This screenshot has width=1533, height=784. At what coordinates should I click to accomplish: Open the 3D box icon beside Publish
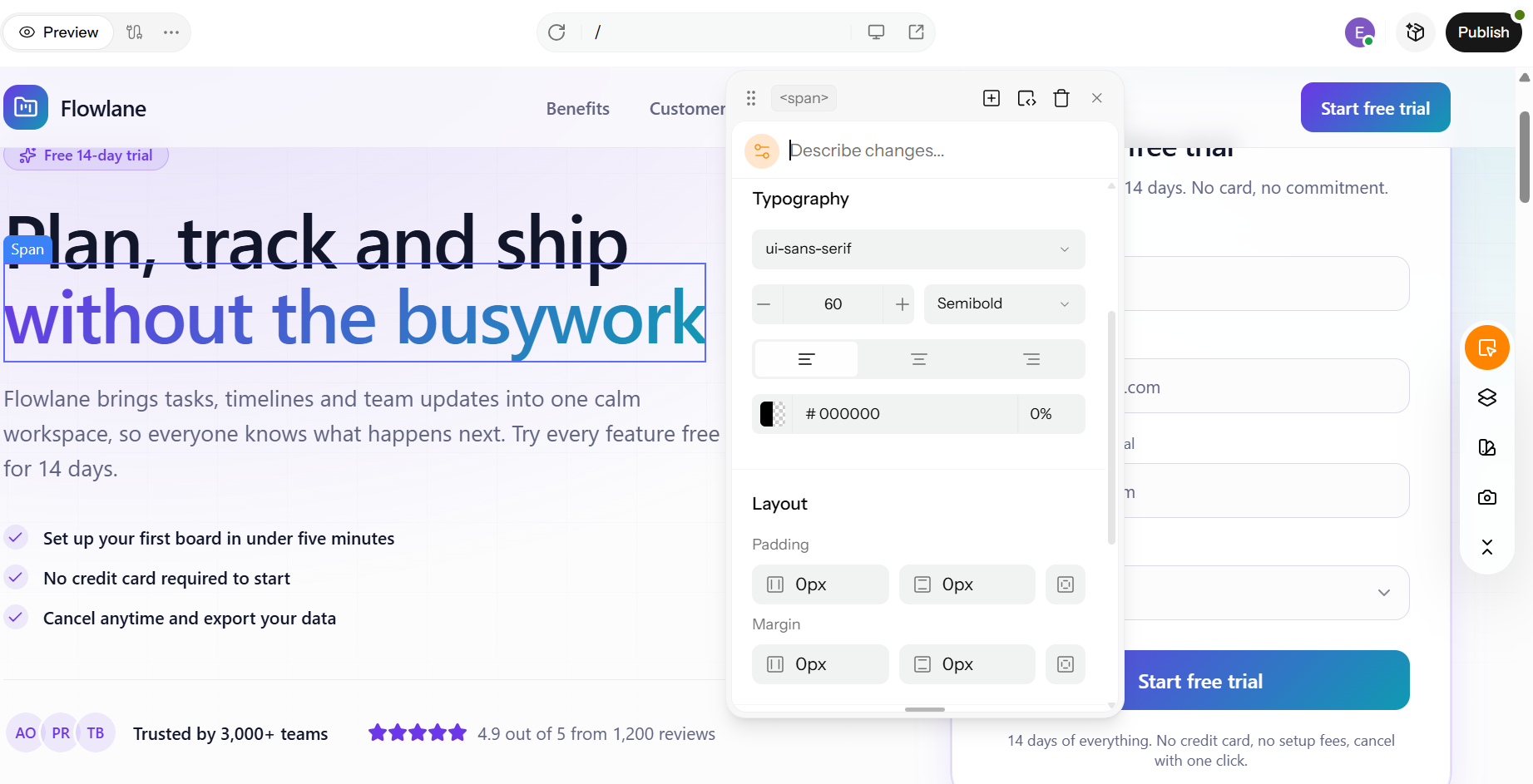click(1415, 32)
